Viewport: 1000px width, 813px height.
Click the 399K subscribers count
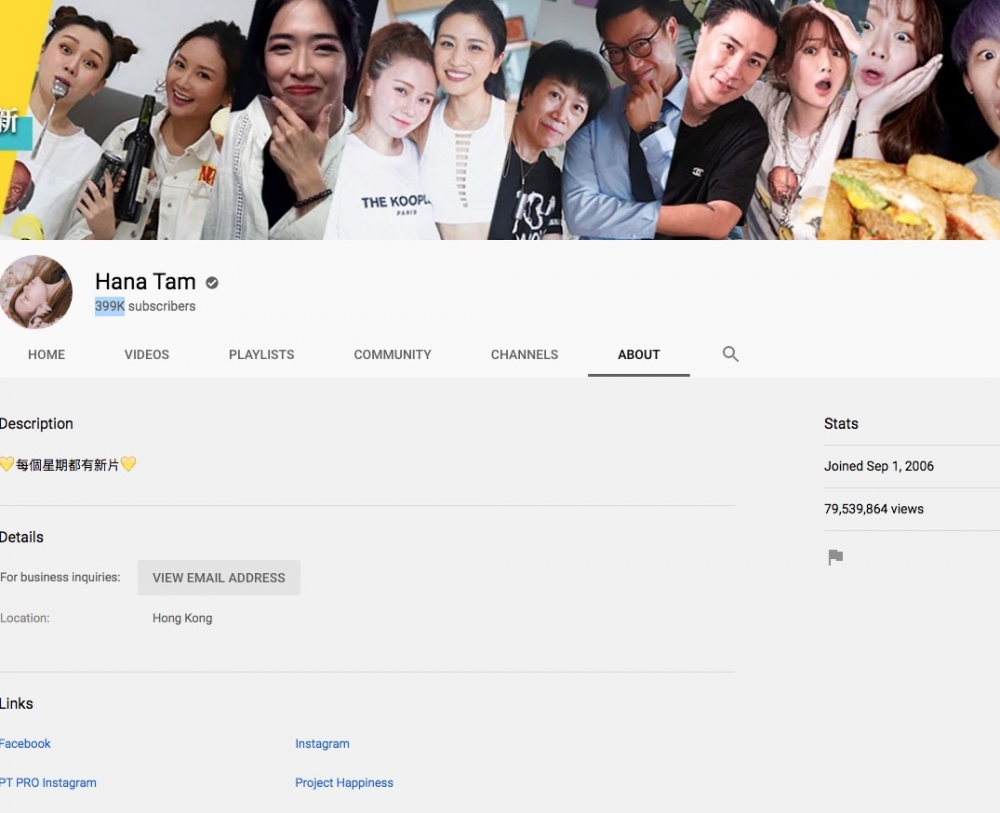tap(145, 307)
